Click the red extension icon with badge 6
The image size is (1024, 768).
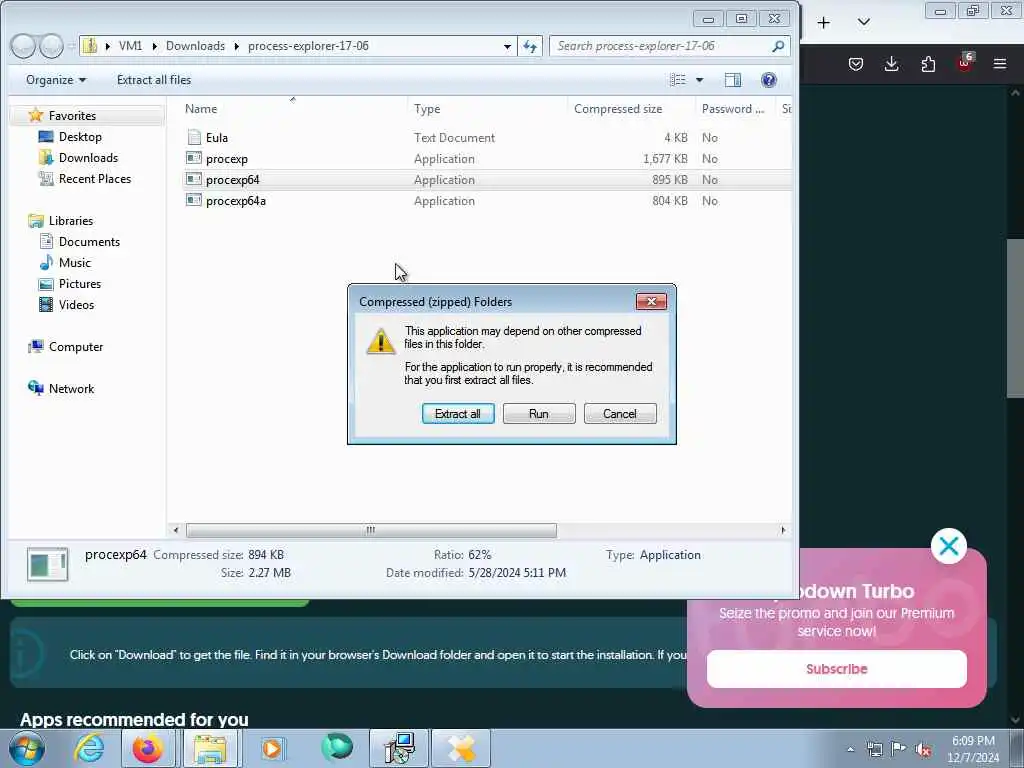(965, 63)
